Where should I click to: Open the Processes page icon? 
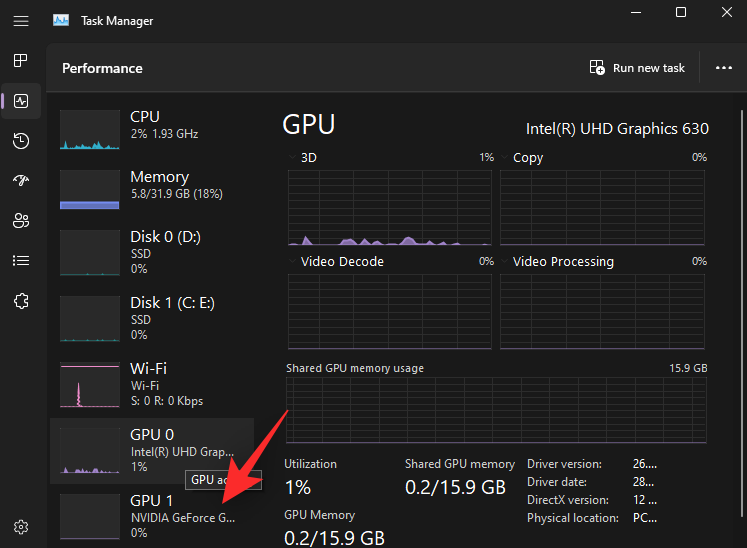tap(20, 61)
